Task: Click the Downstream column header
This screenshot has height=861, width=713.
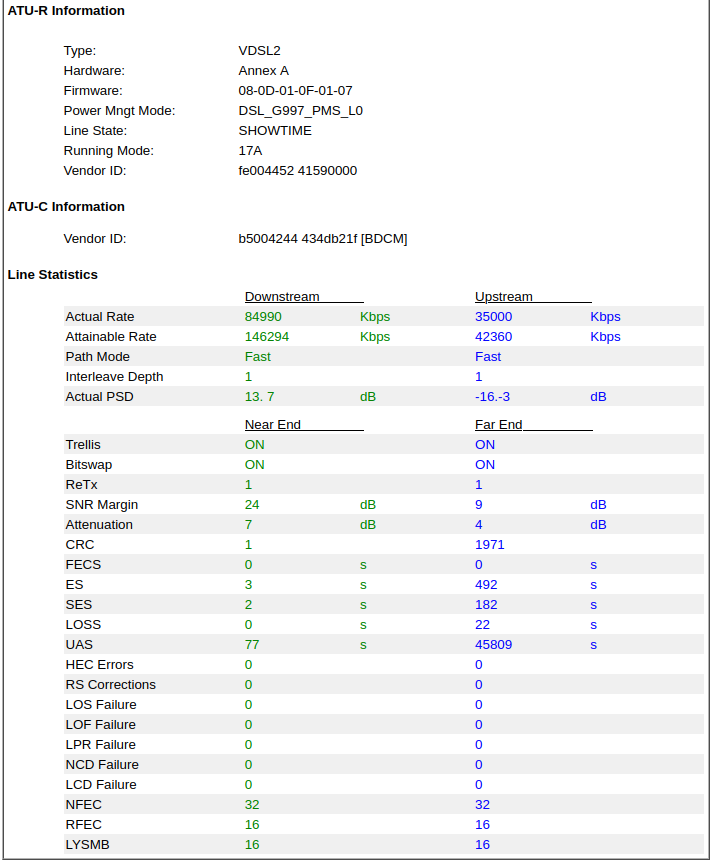Action: click(282, 297)
